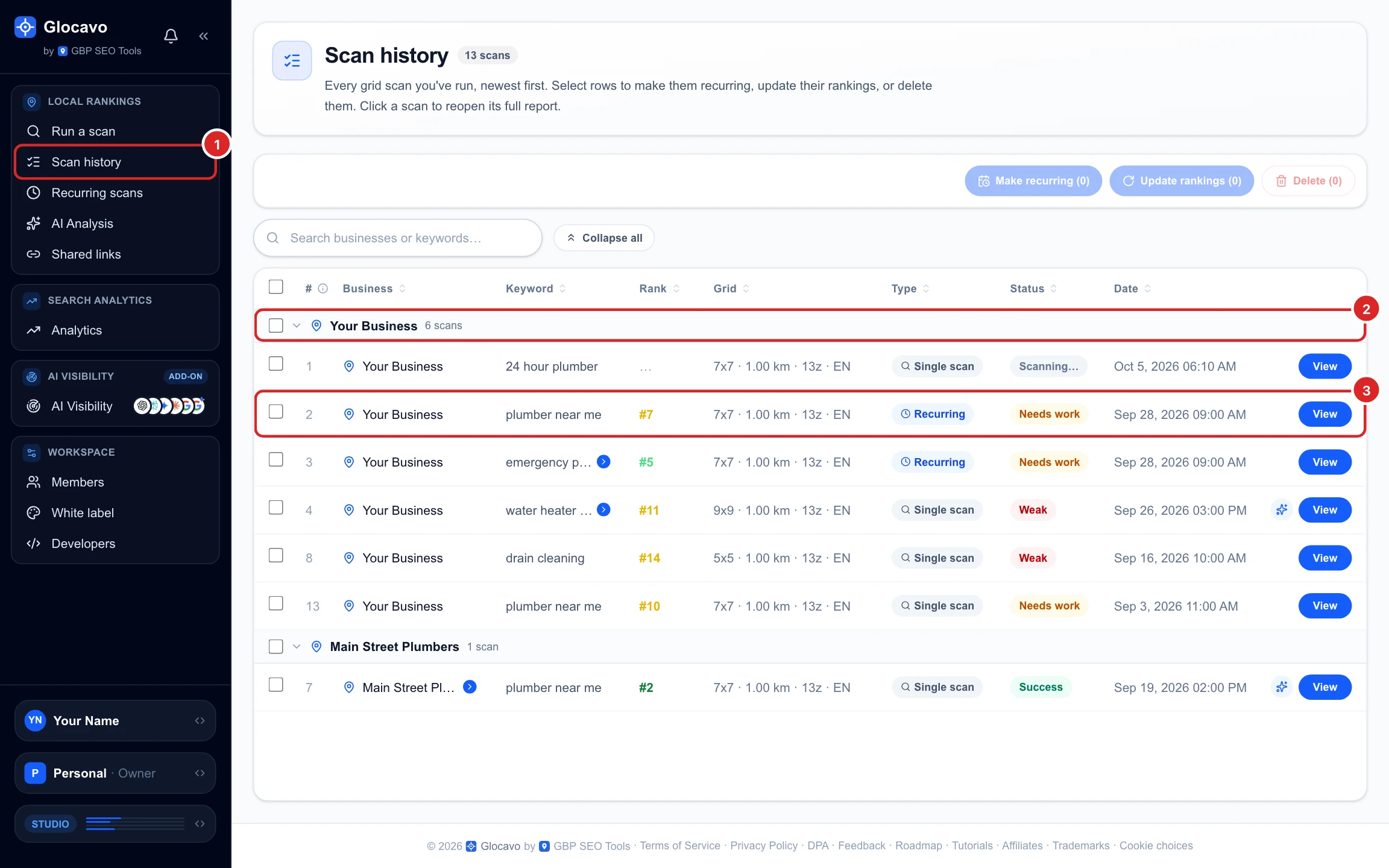Screen dimensions: 1389x868
Task: Expand truncated keyword arrow in emergency p… row
Action: point(603,462)
